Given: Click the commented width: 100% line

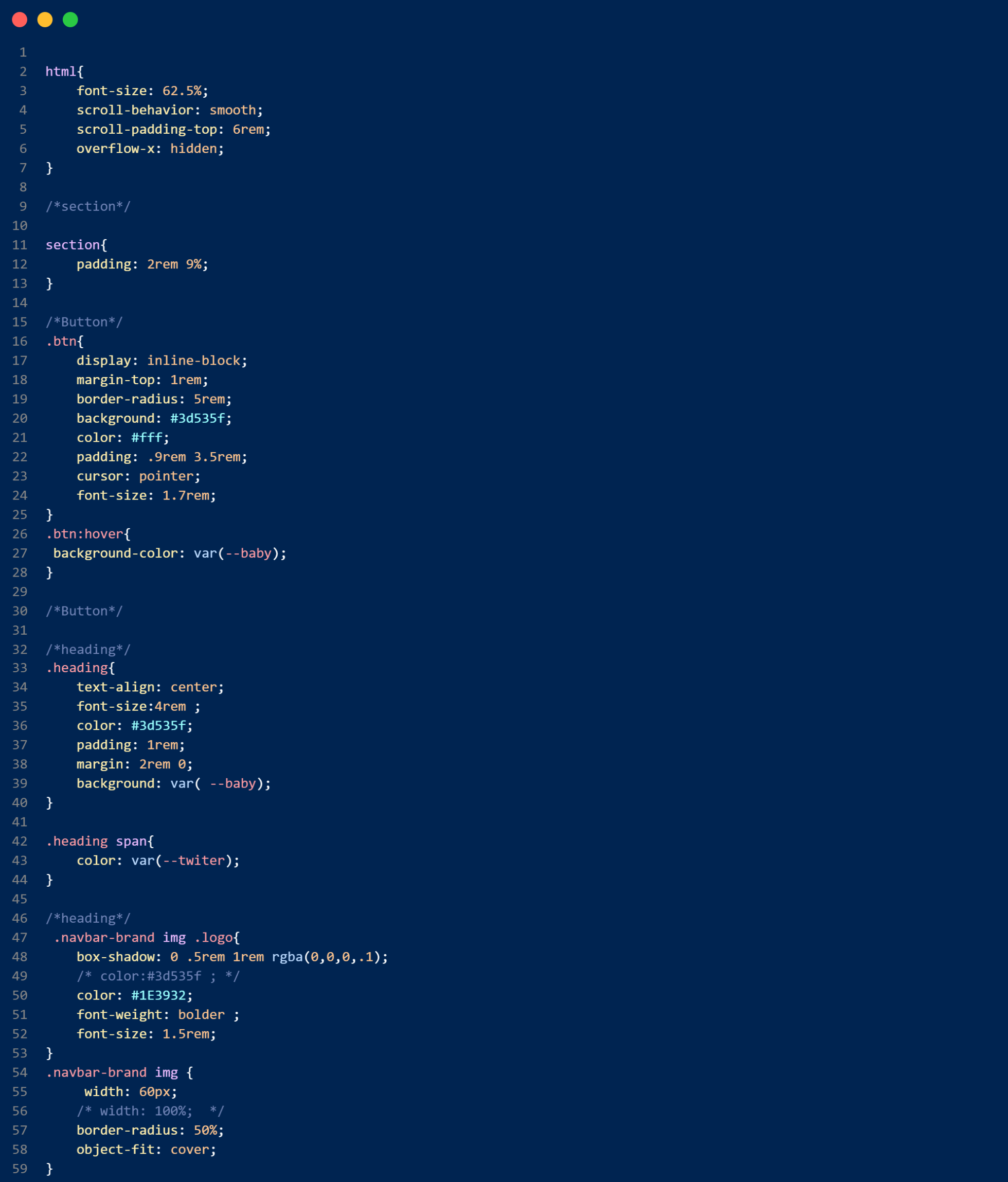Looking at the screenshot, I should [x=151, y=1111].
